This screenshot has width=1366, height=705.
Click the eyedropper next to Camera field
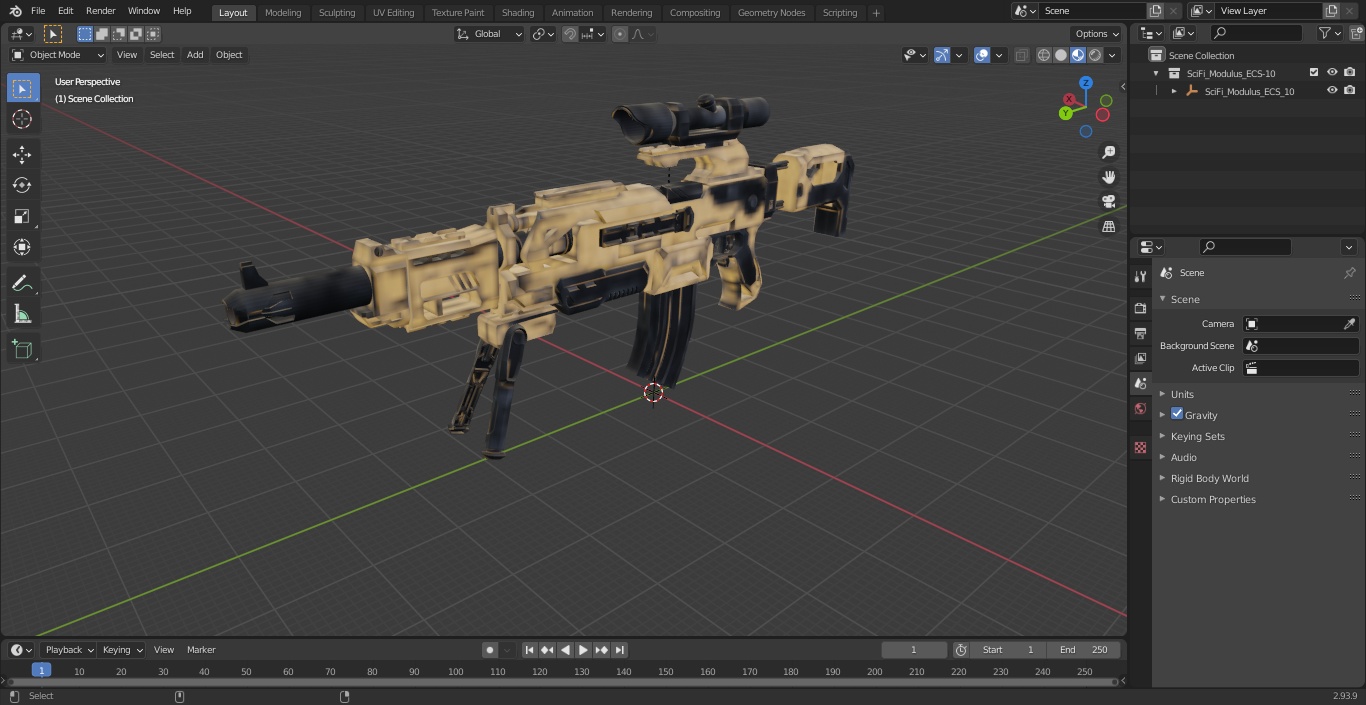tap(1349, 324)
